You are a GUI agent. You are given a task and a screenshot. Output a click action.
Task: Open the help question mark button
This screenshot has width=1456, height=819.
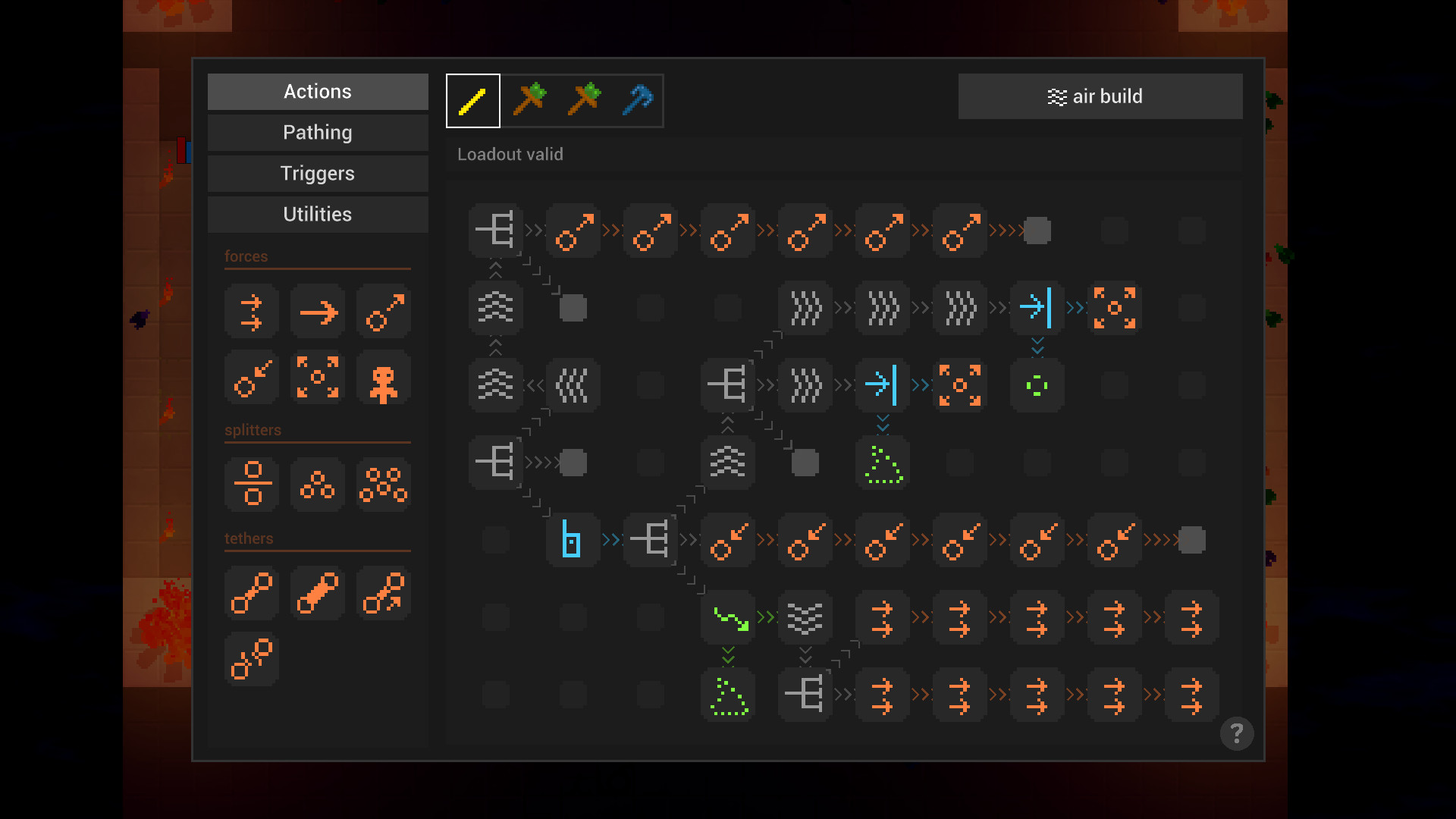point(1237,733)
